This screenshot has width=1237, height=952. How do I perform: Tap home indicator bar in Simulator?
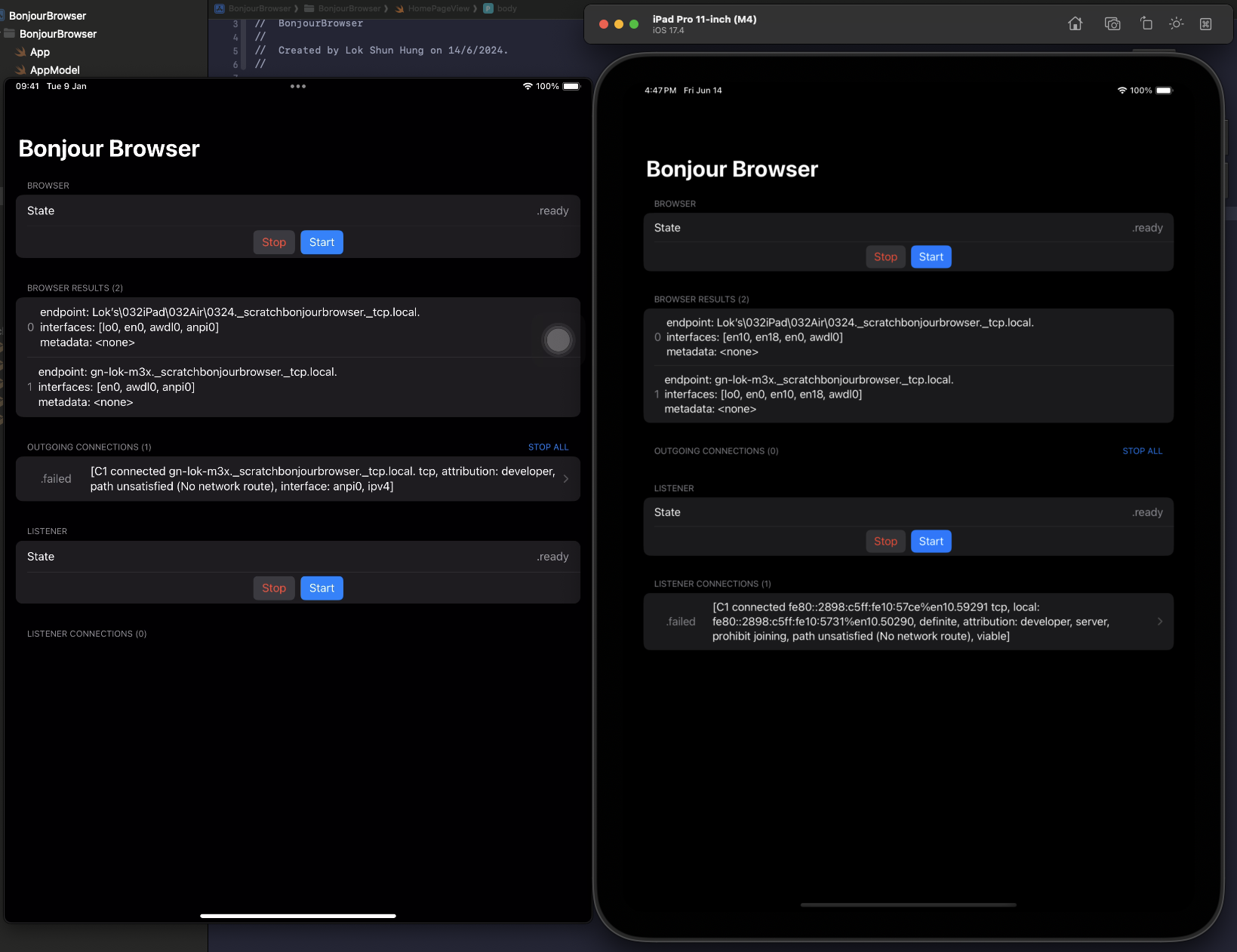[908, 904]
